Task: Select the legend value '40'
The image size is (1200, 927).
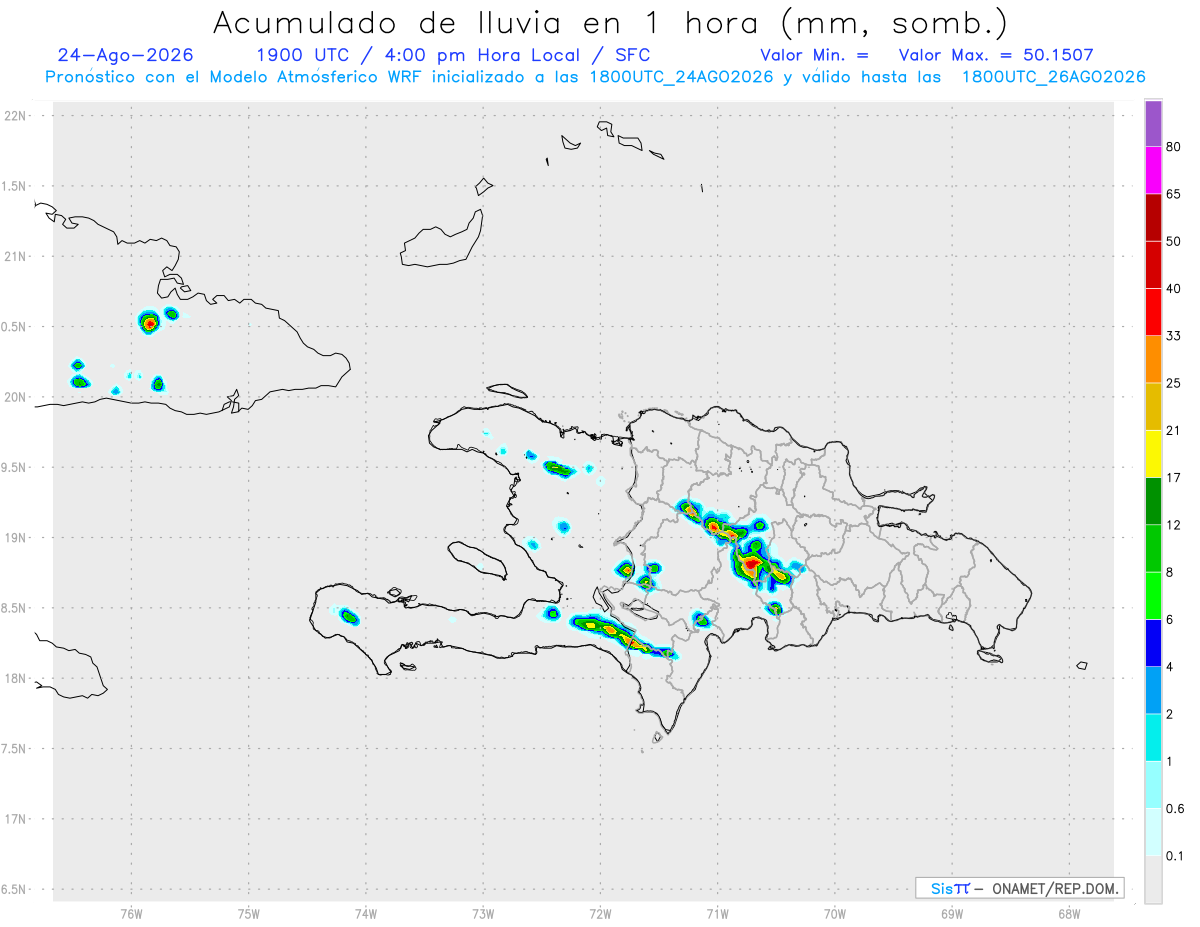Action: tap(1174, 289)
